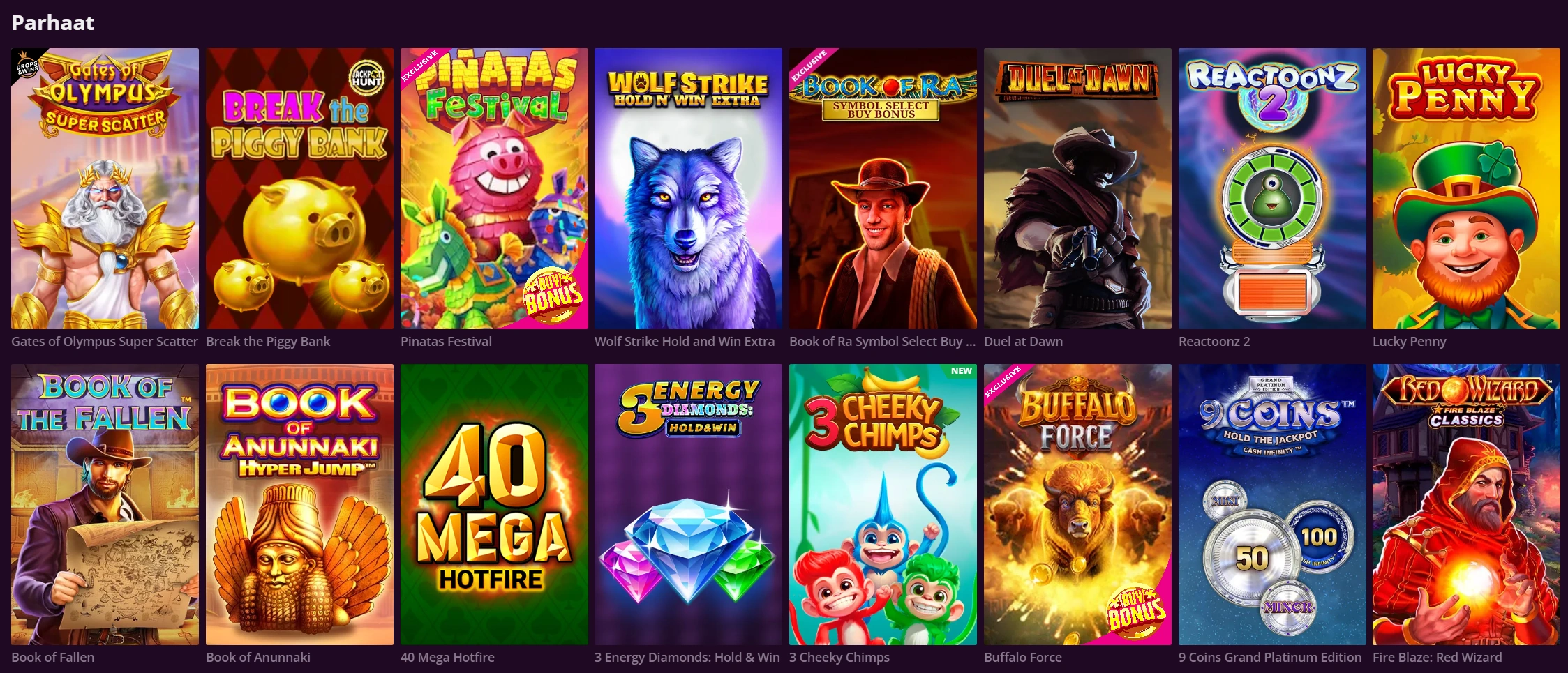Select the Reactoonz 2 game thumbnail
Image resolution: width=1568 pixels, height=673 pixels.
1272,188
